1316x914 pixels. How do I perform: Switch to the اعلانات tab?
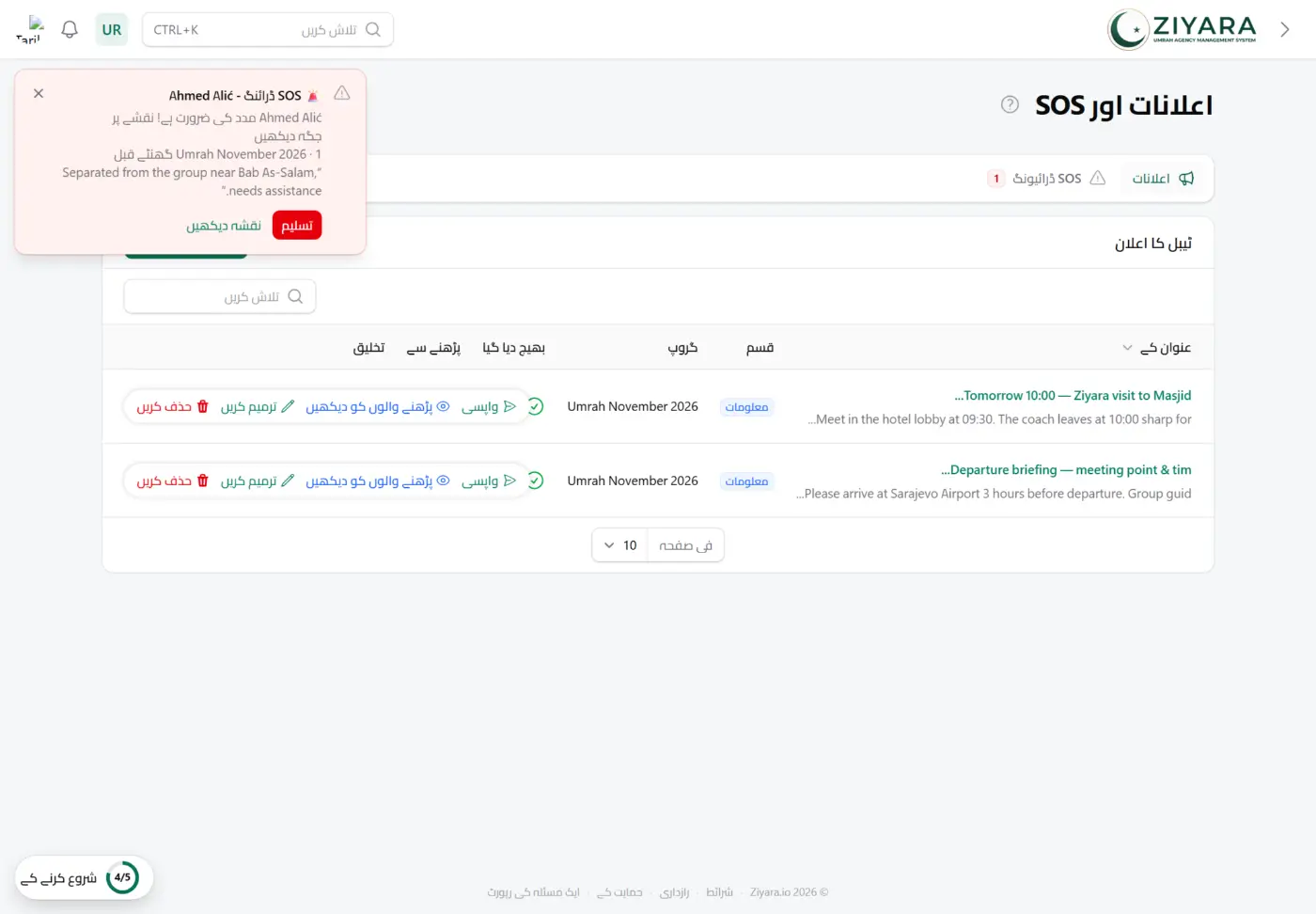1163,179
